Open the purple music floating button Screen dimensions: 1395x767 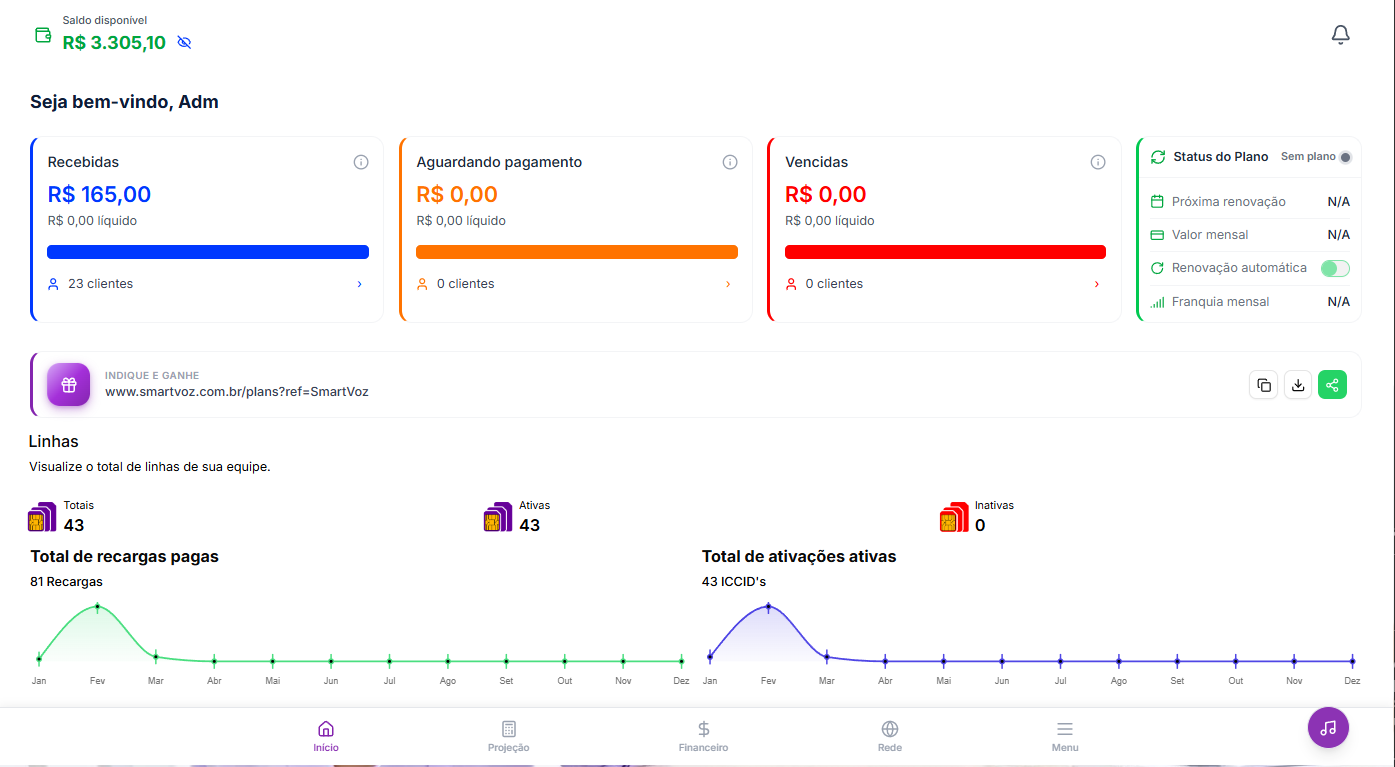(1328, 727)
